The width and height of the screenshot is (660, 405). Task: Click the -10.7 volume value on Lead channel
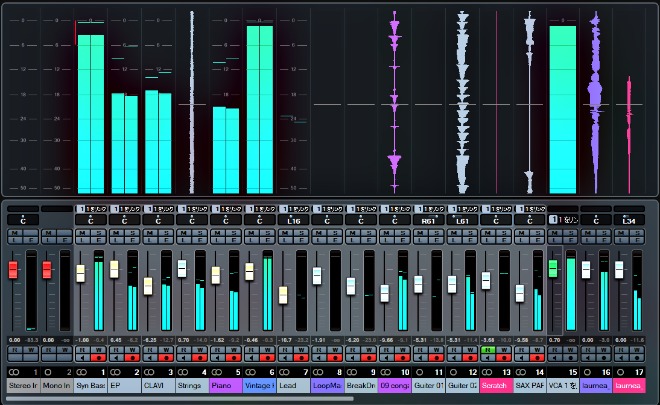click(x=285, y=340)
